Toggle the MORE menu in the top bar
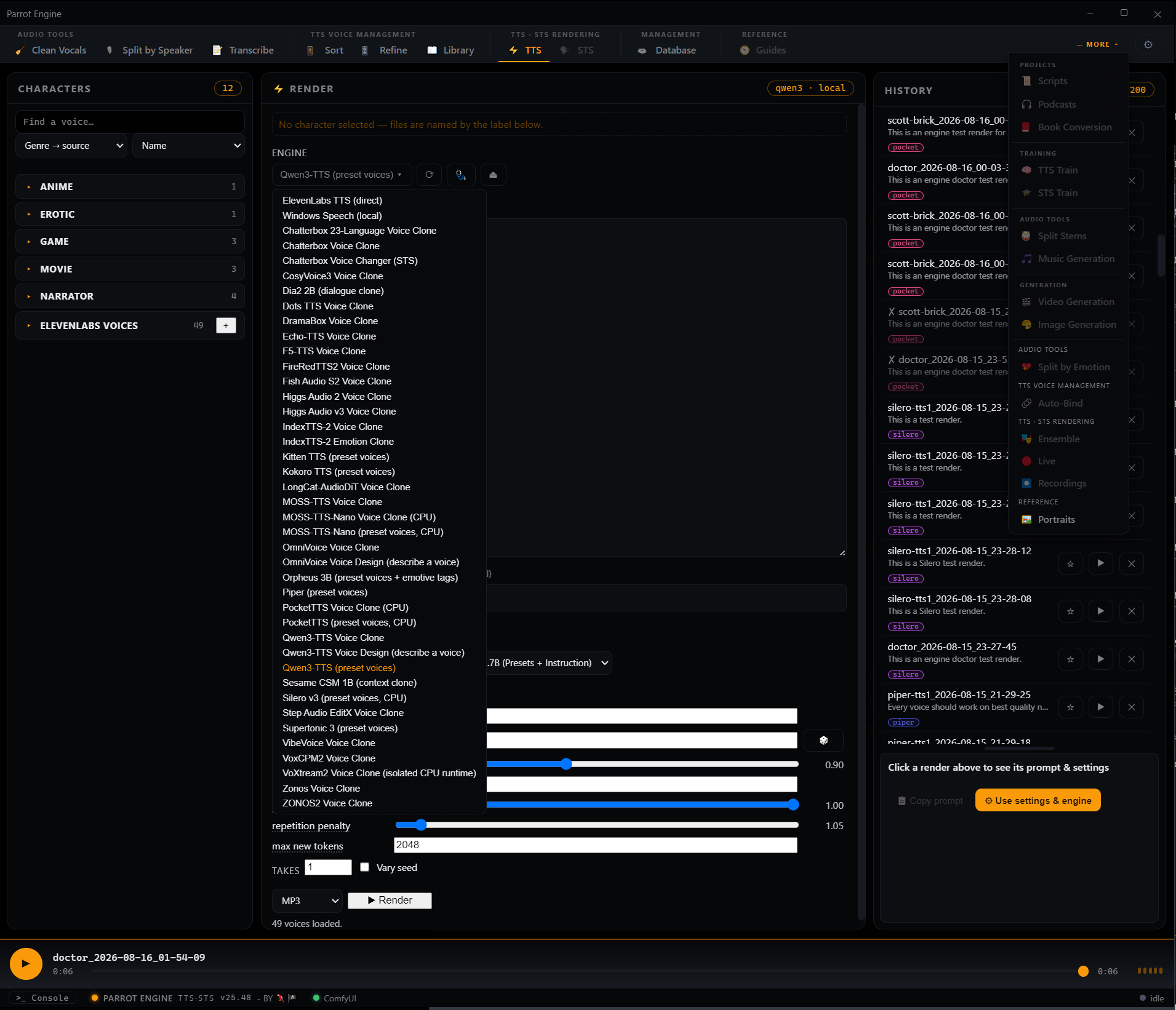The width and height of the screenshot is (1176, 1010). pyautogui.click(x=1097, y=44)
